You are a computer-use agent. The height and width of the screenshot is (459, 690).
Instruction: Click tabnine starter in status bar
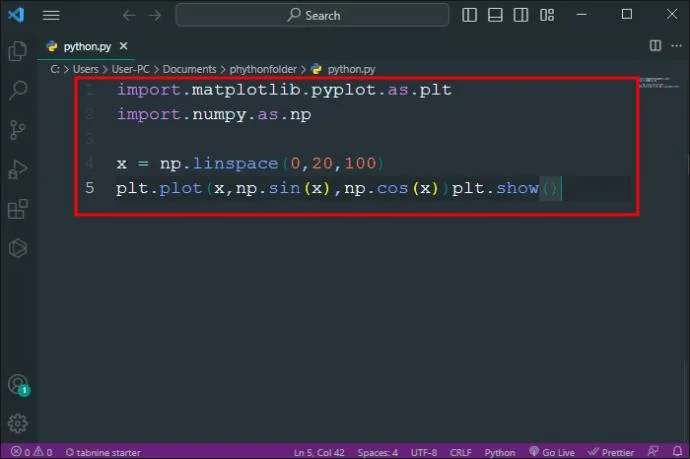point(103,452)
